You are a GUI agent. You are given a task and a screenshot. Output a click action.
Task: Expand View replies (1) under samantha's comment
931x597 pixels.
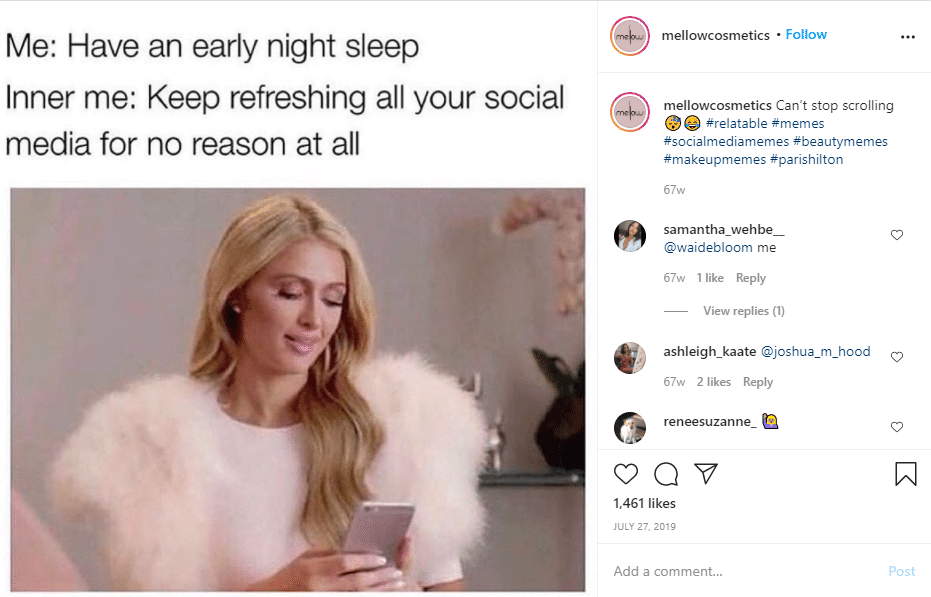[743, 311]
